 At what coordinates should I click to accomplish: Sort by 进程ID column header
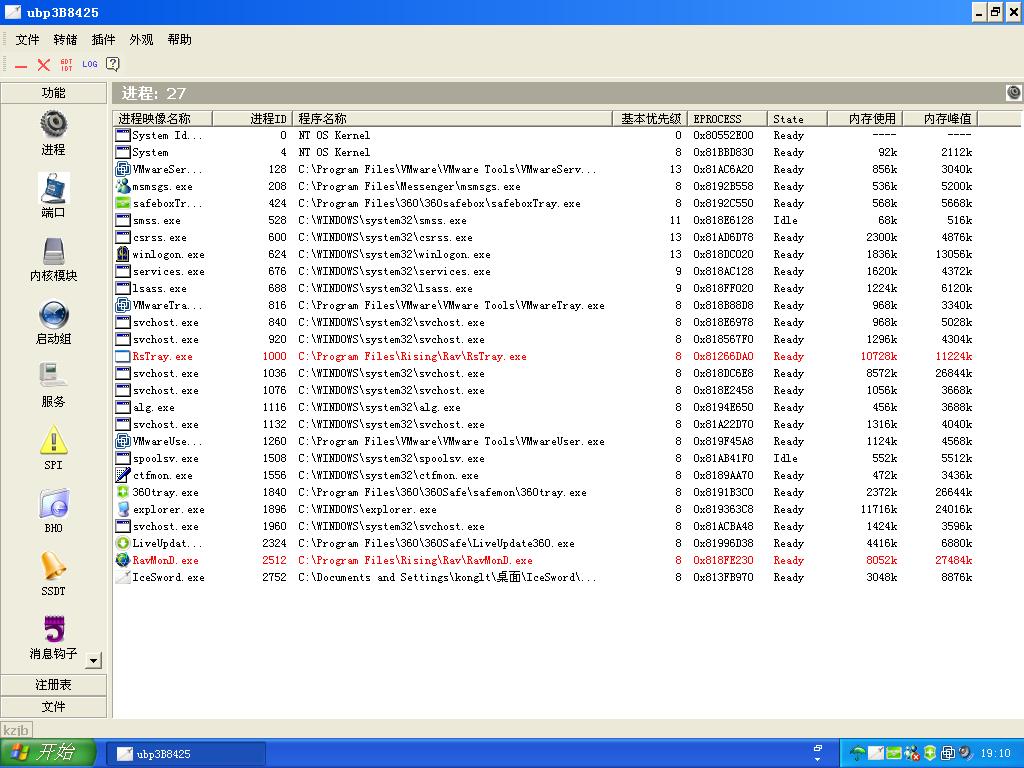pos(252,118)
